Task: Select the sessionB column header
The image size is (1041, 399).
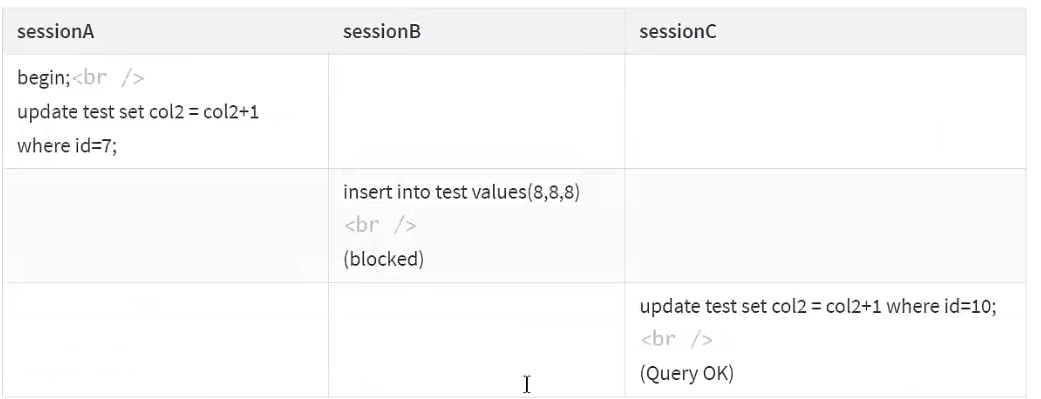Action: pos(382,32)
